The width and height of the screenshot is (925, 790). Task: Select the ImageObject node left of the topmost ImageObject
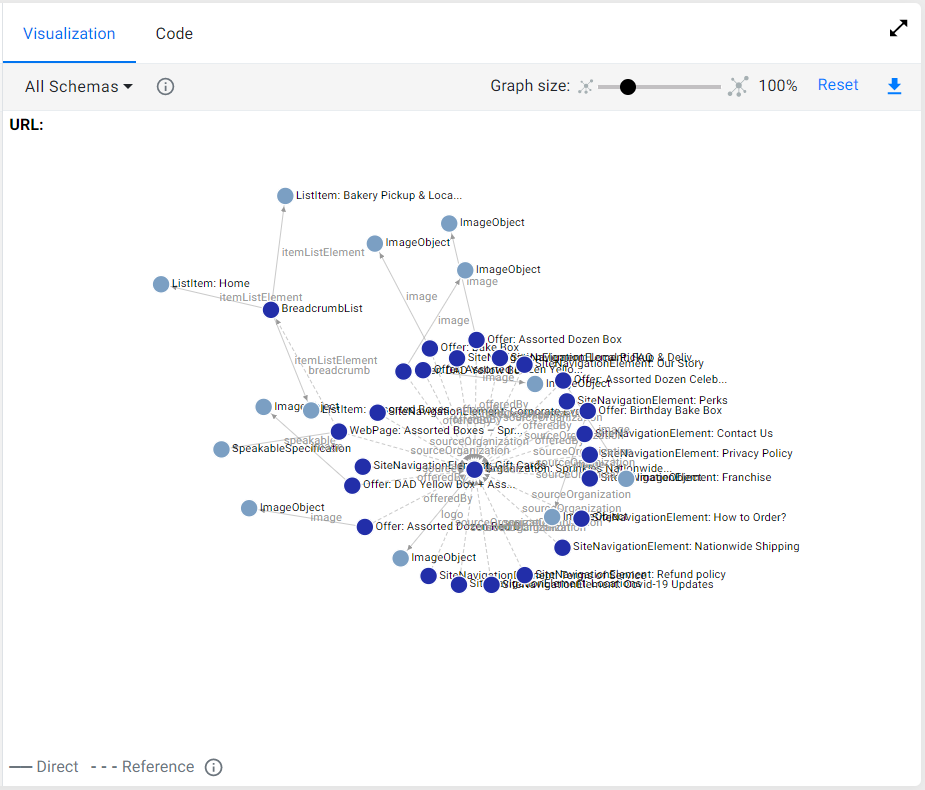pos(375,244)
